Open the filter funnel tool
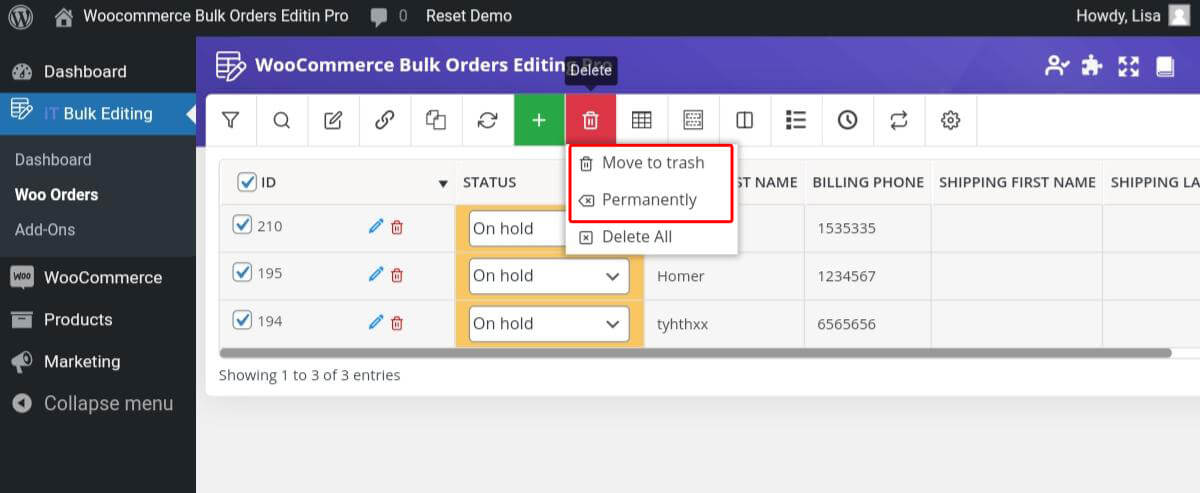 (x=231, y=120)
